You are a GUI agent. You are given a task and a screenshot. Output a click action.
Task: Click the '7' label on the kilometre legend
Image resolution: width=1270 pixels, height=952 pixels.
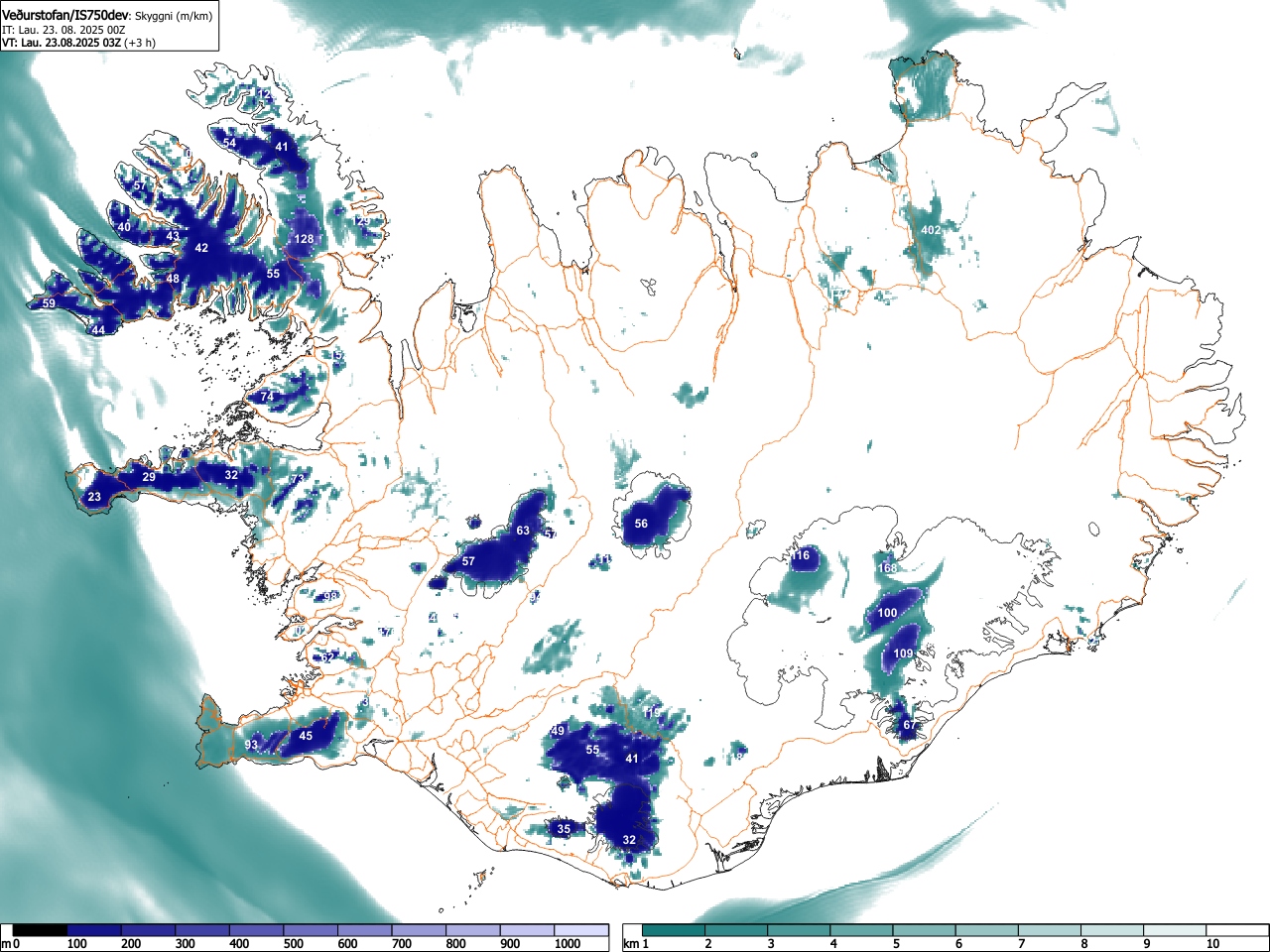click(1021, 944)
